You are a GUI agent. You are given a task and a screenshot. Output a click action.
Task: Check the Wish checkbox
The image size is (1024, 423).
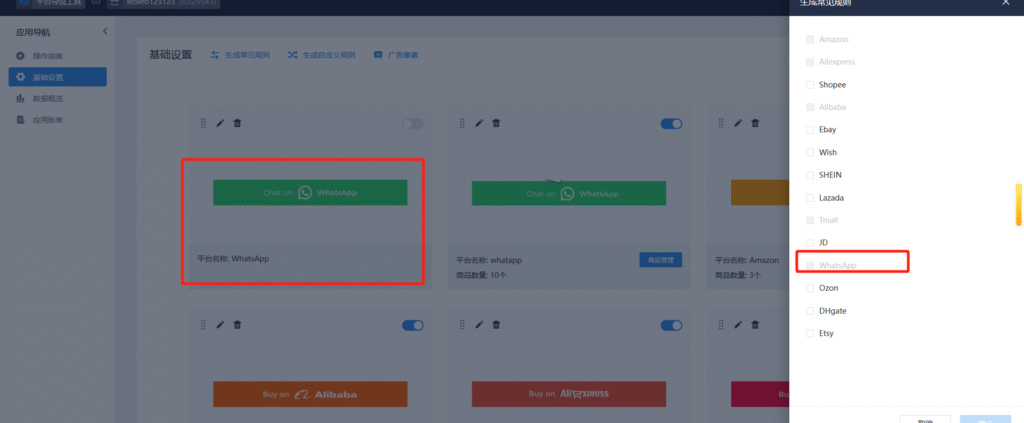[810, 153]
